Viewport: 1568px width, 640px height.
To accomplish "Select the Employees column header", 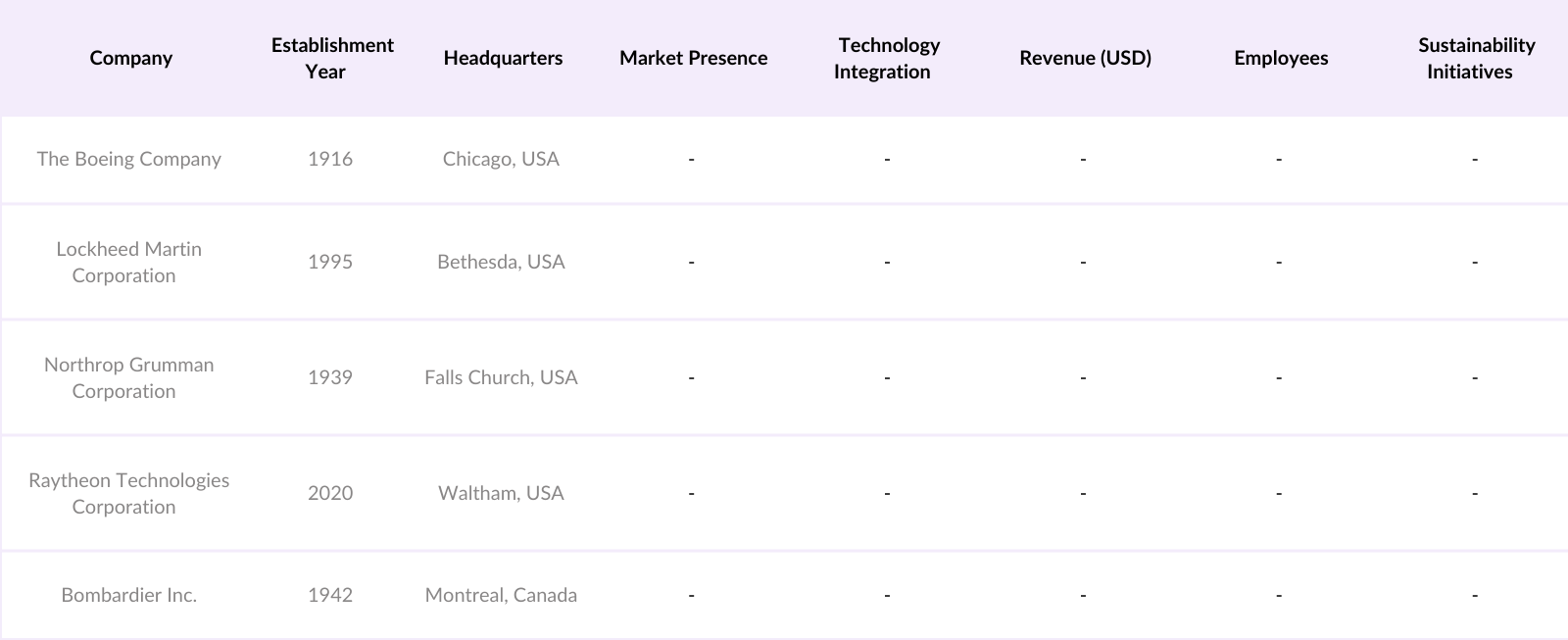I will [x=1281, y=58].
